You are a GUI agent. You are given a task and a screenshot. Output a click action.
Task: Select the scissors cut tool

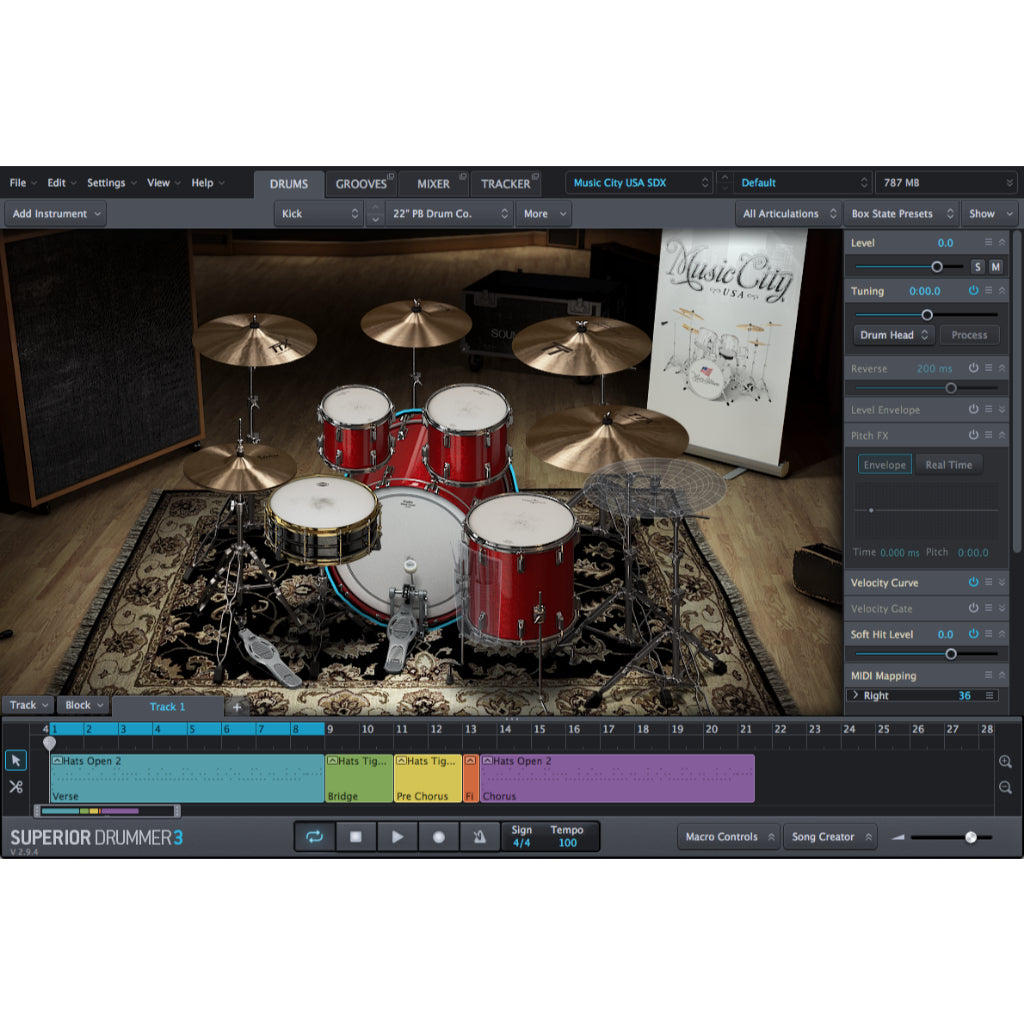click(x=15, y=788)
